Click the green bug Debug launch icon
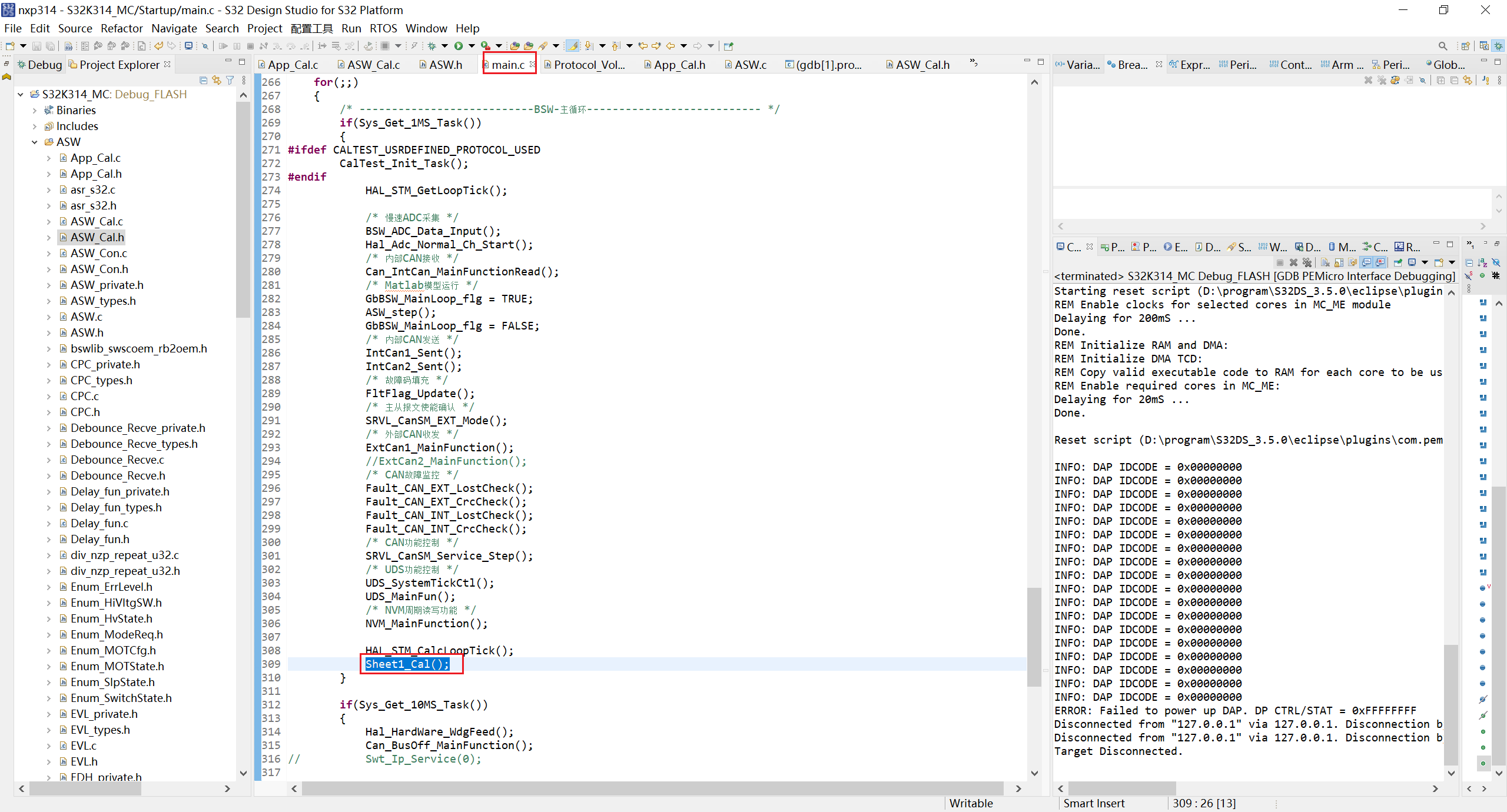This screenshot has height=812, width=1507. [431, 46]
